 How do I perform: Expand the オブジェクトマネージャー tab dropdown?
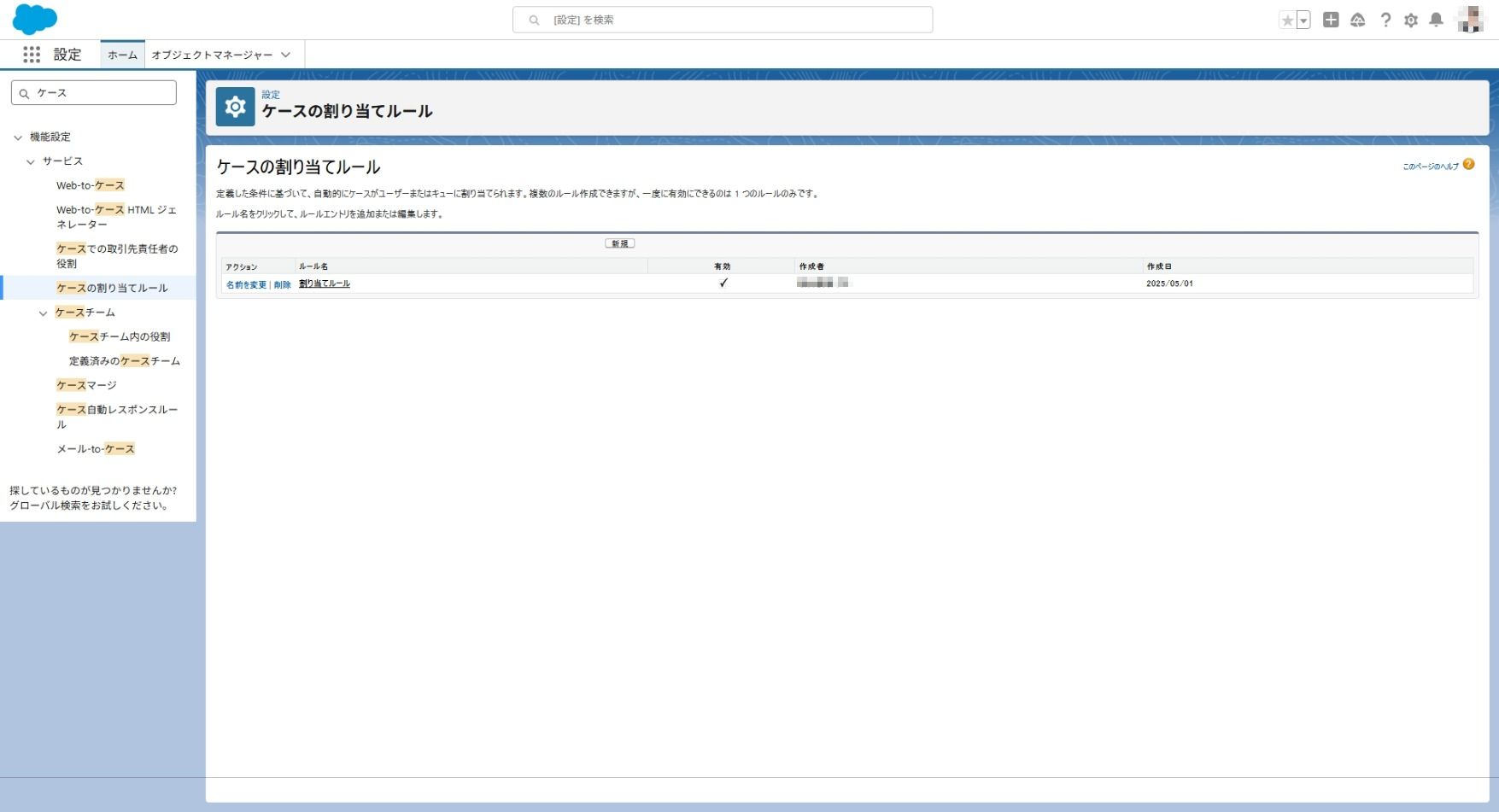pos(285,55)
